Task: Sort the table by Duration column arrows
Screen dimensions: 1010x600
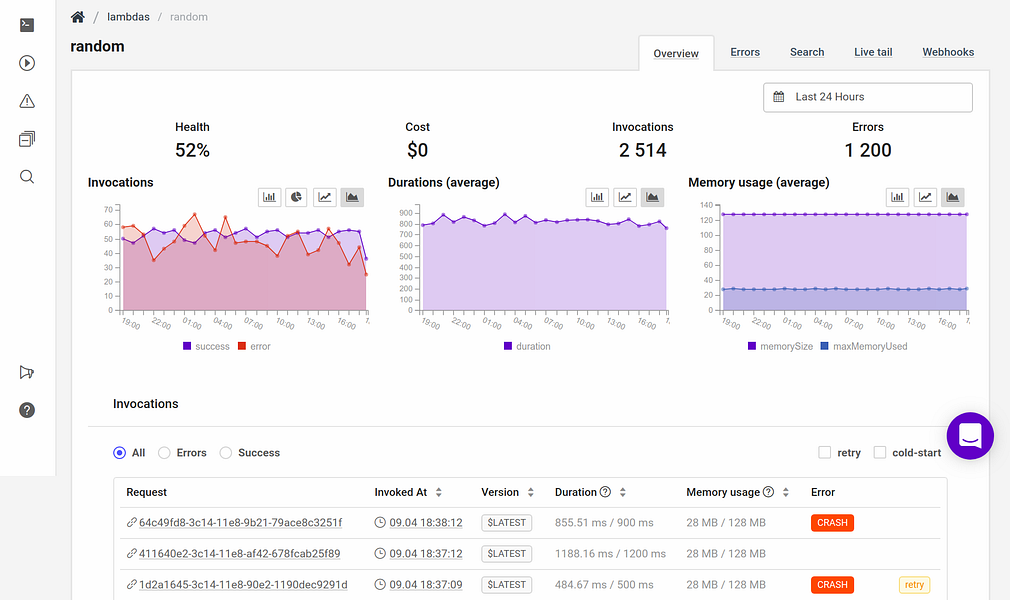Action: tap(623, 492)
